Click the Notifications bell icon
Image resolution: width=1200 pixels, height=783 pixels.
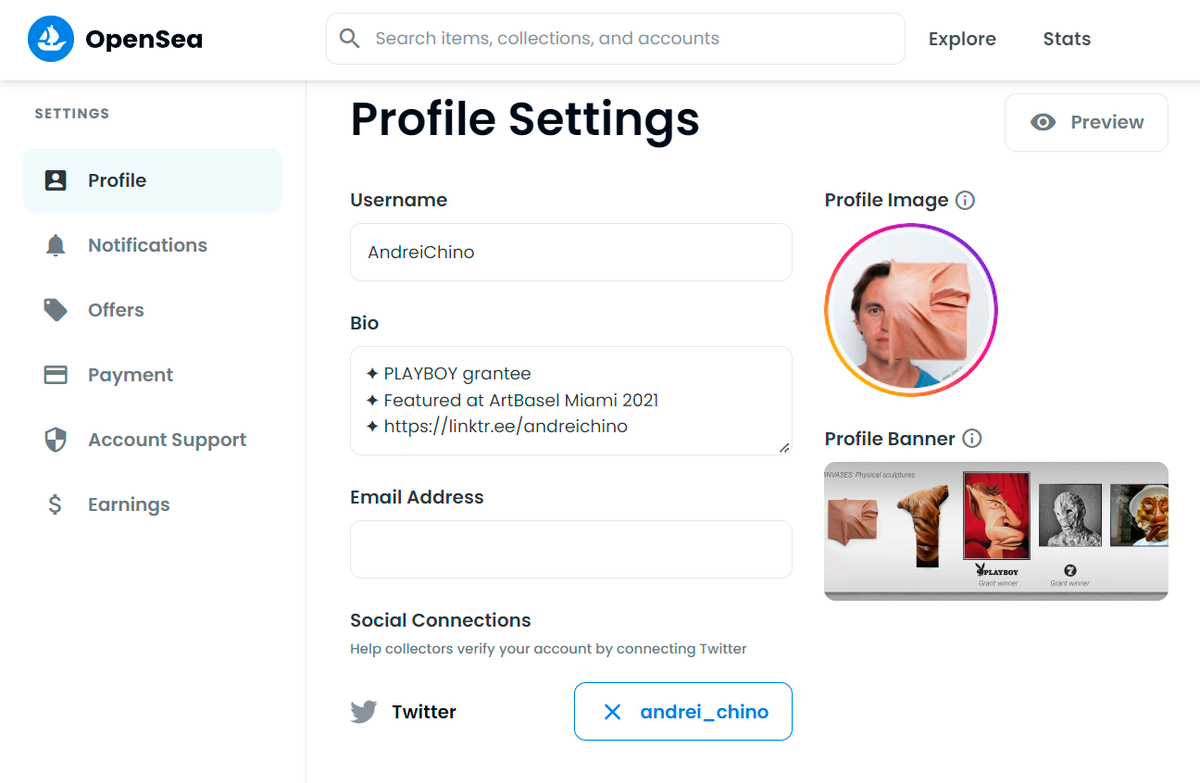point(56,245)
